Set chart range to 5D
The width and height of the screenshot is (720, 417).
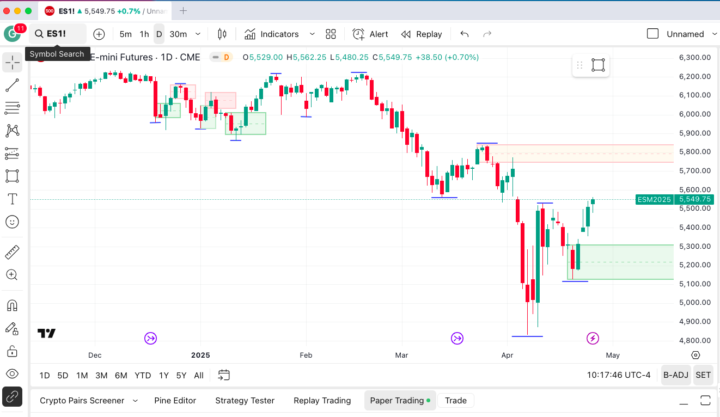coord(63,375)
